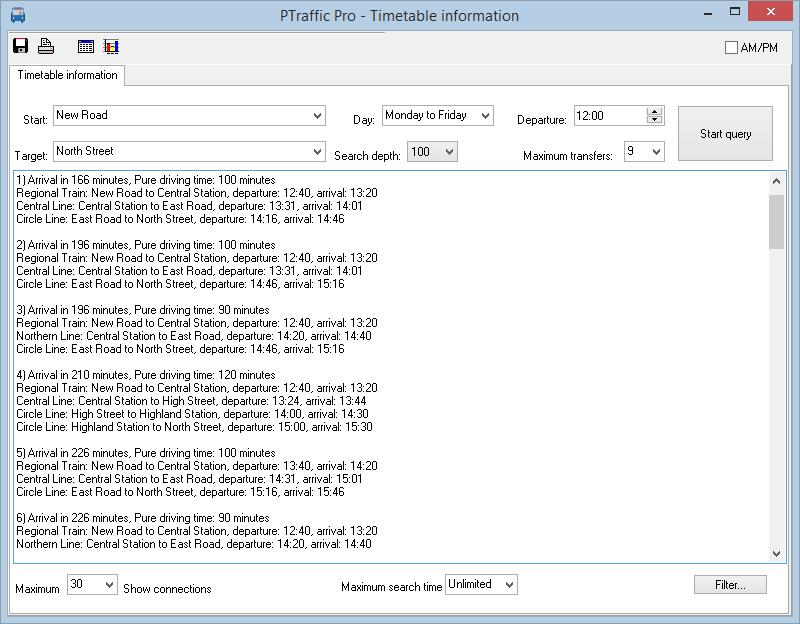Click Regional Train line departing 13:40
This screenshot has height=624, width=800.
pyautogui.click(x=197, y=466)
